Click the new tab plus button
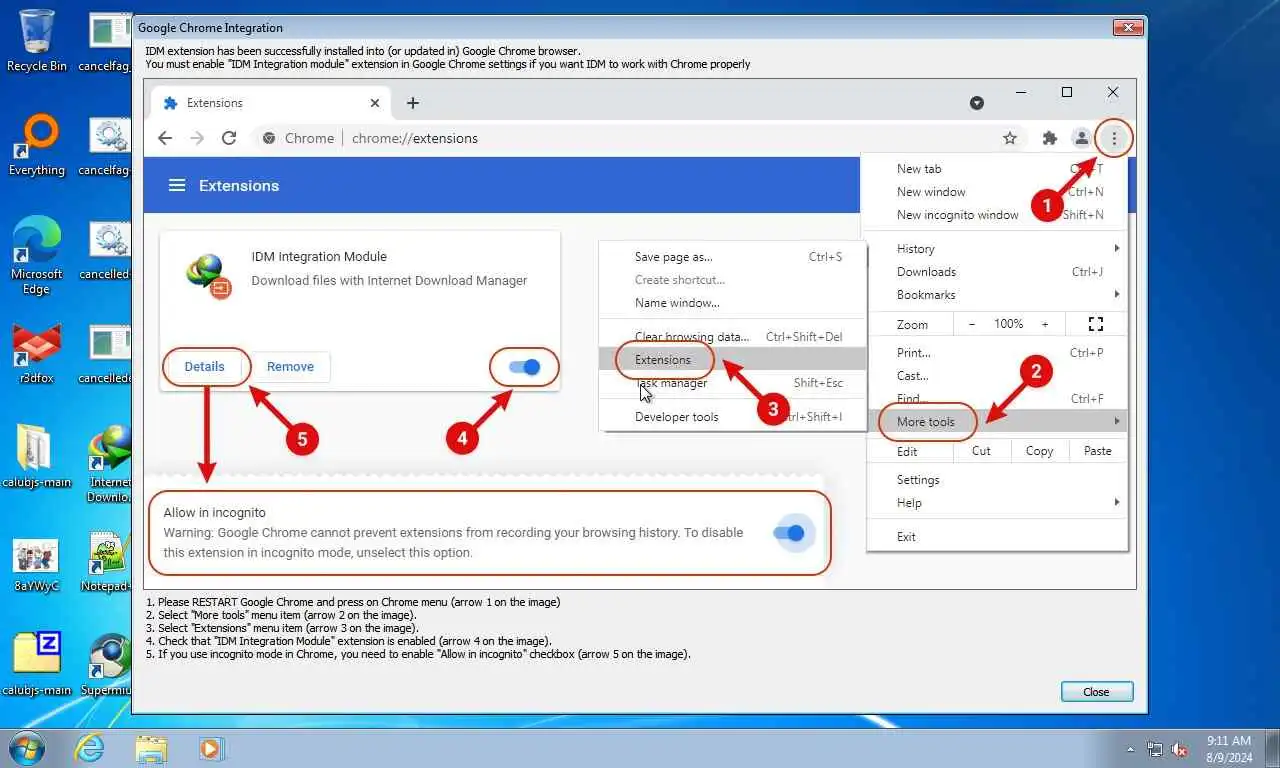This screenshot has height=768, width=1280. pyautogui.click(x=413, y=103)
